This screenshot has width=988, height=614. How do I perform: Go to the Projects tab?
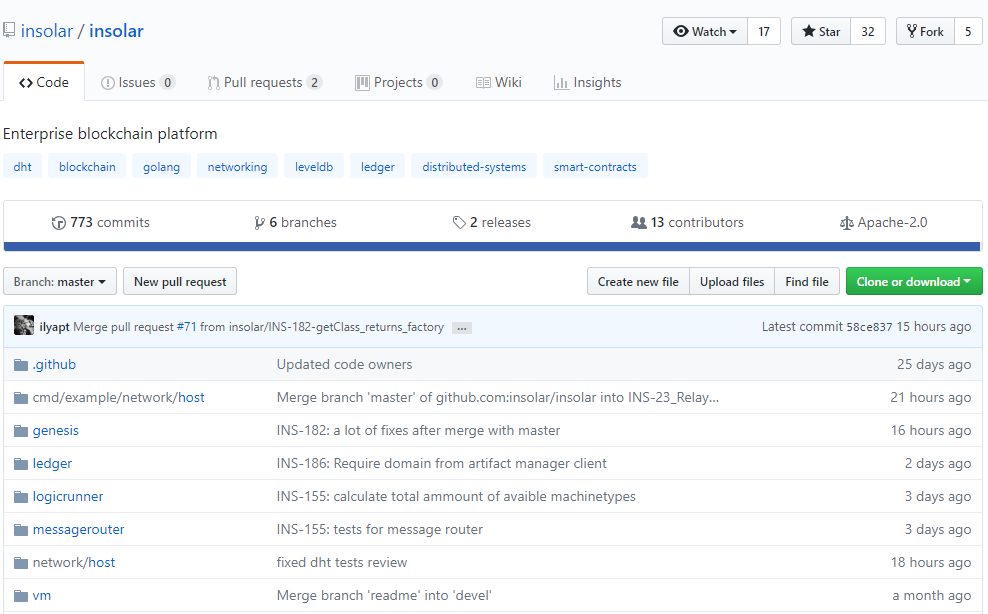pyautogui.click(x=399, y=83)
